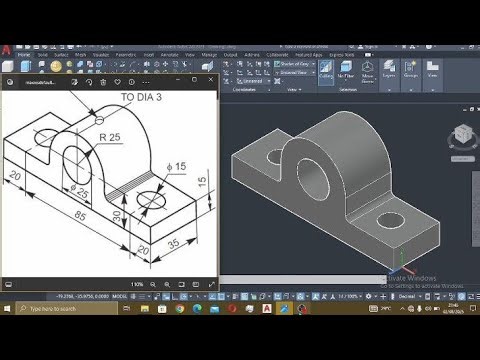Toggle object snap in status bar

click(x=221, y=296)
